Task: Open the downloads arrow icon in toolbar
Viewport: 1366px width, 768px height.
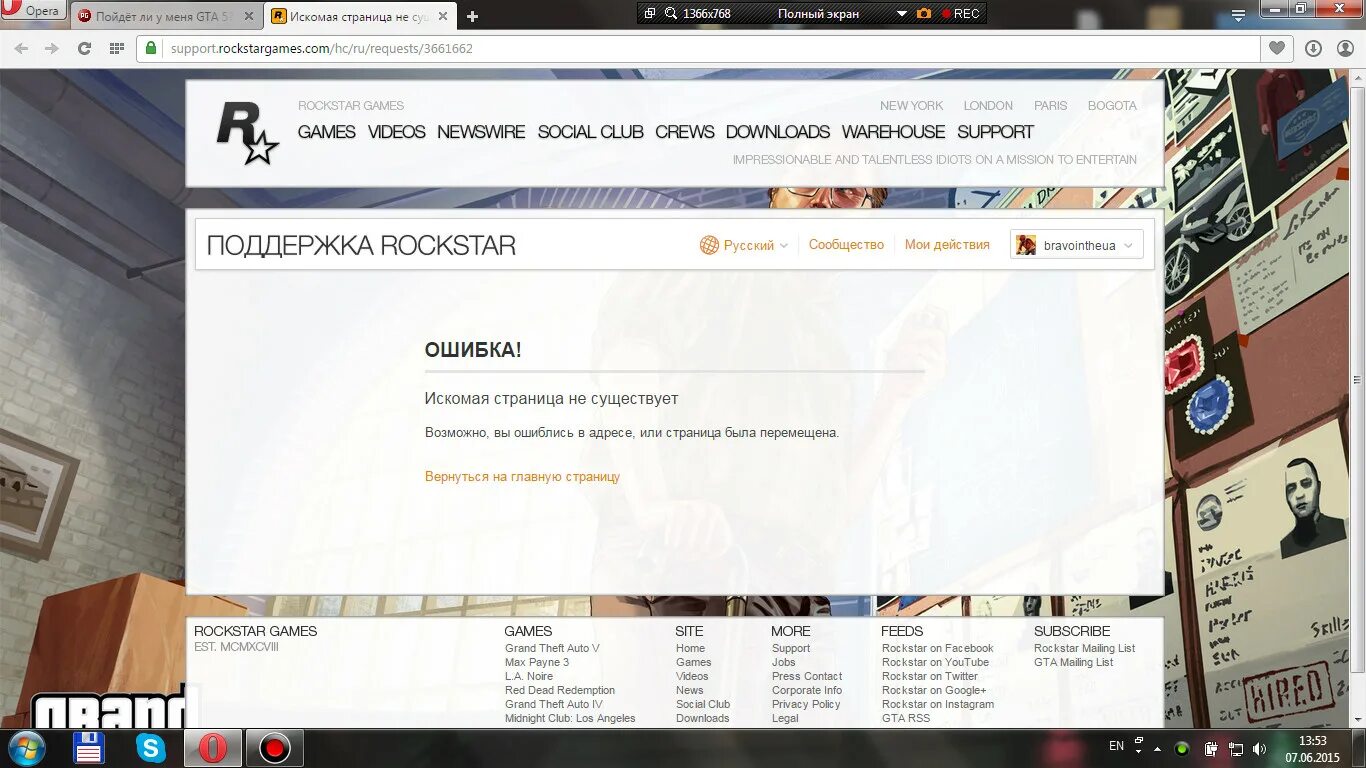Action: pos(1313,48)
